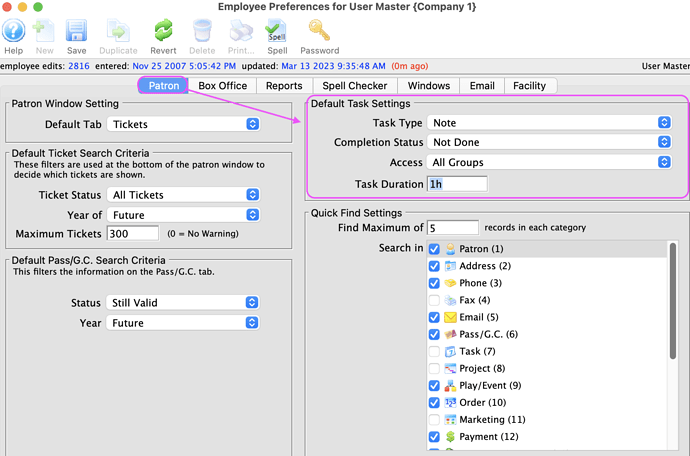This screenshot has width=690, height=456.
Task: Open the Spell Checker tab
Action: (x=355, y=85)
